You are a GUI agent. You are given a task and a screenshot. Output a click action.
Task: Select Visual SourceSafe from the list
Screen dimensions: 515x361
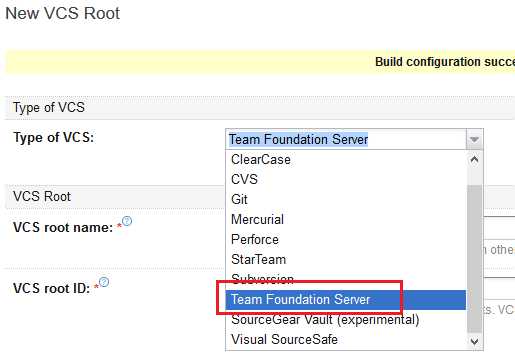[x=346, y=339]
